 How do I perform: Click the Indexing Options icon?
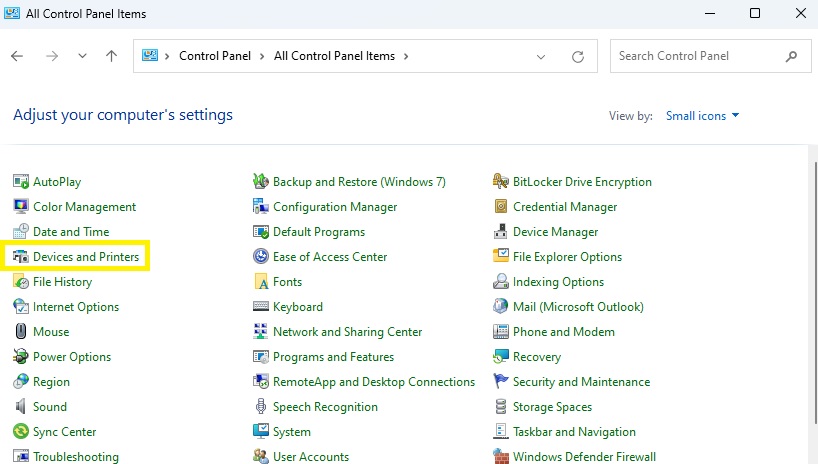pos(501,282)
